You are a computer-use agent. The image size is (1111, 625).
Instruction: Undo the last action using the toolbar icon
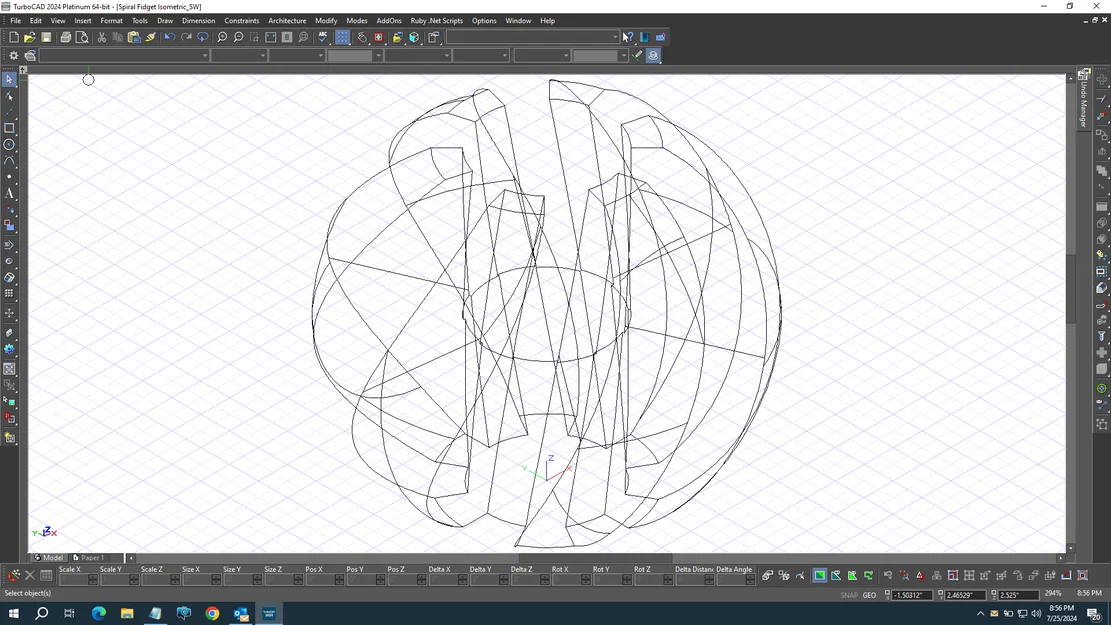pos(170,37)
